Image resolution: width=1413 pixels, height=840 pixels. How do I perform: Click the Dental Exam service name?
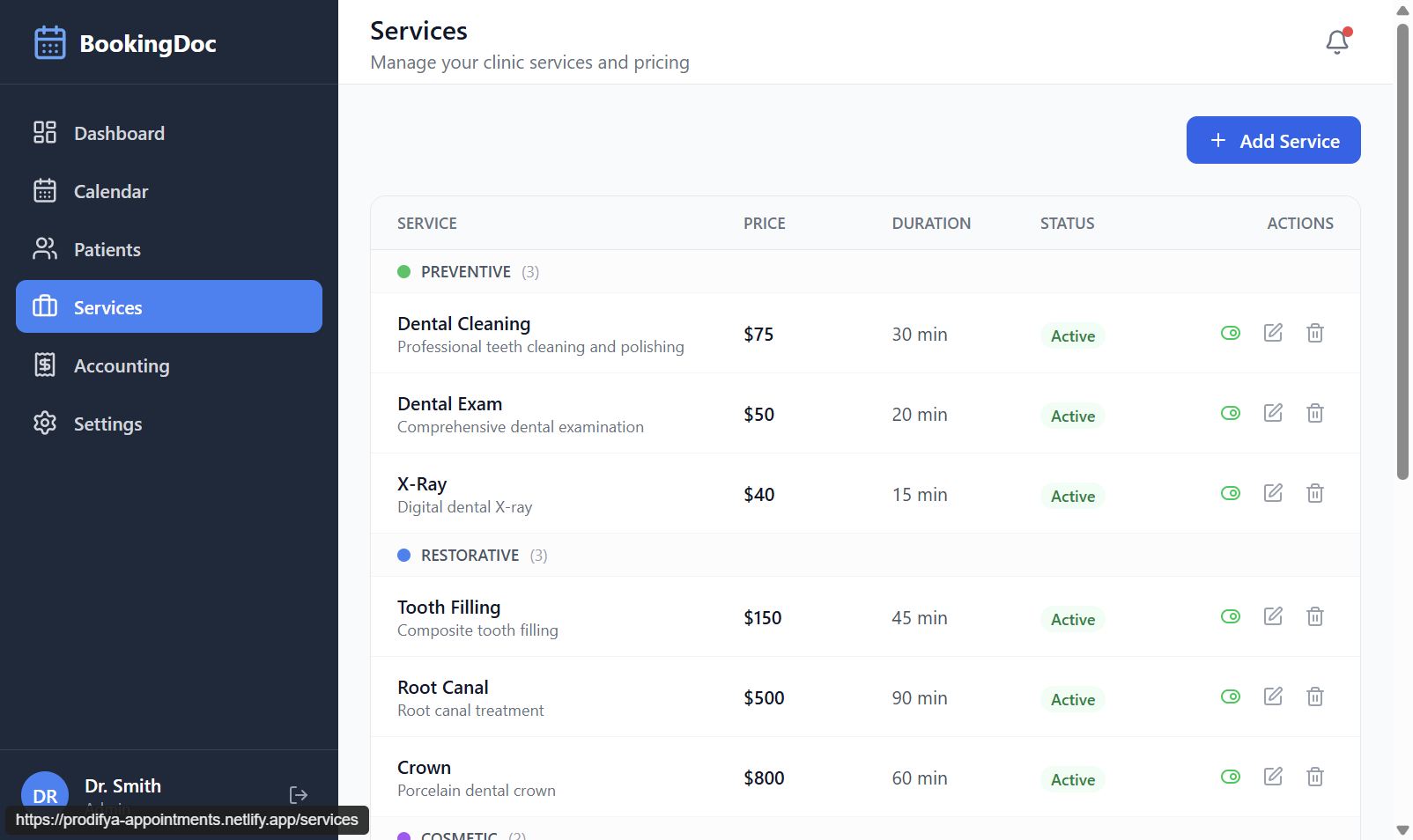[x=449, y=403]
